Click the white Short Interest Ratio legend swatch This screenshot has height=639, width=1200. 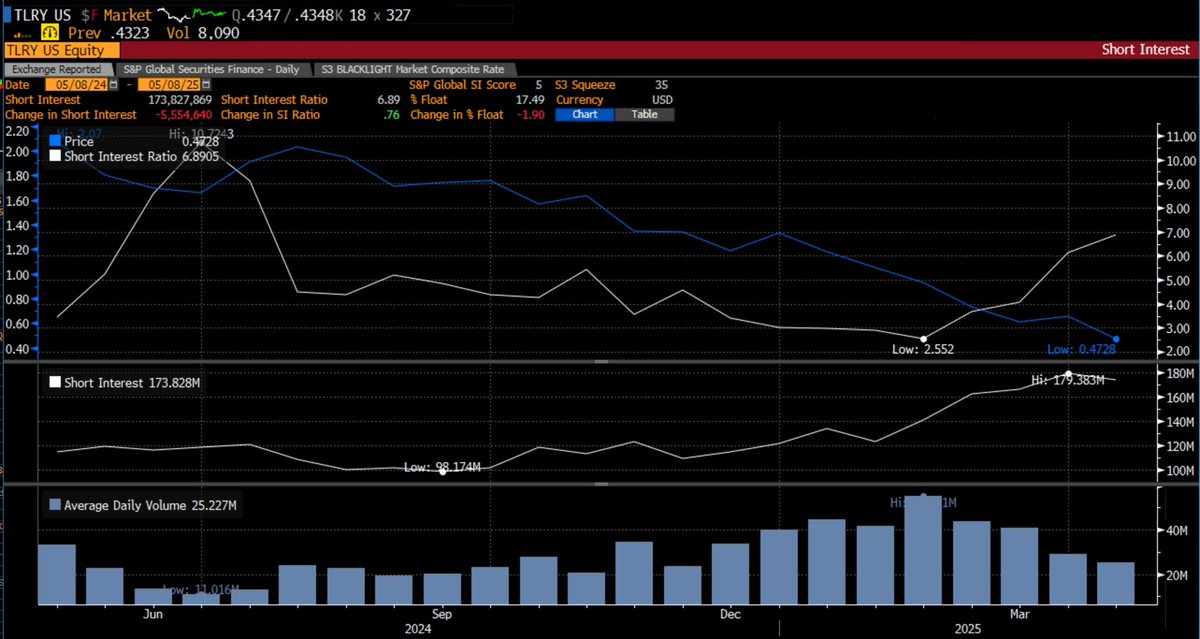[55, 156]
